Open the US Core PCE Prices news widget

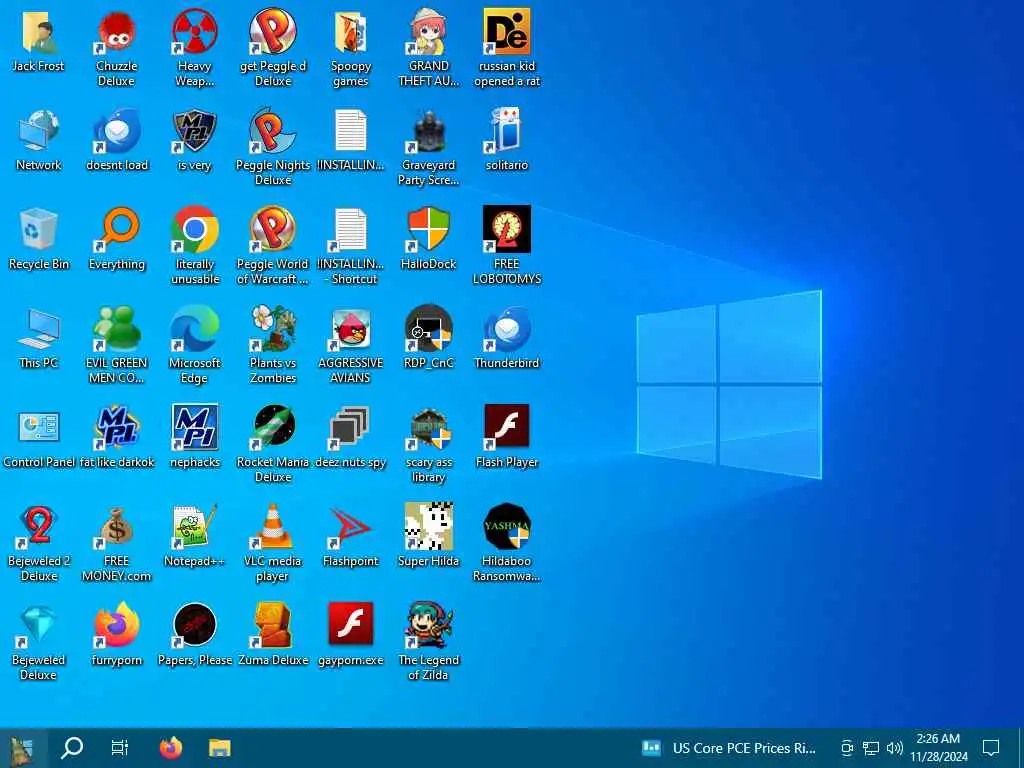729,748
